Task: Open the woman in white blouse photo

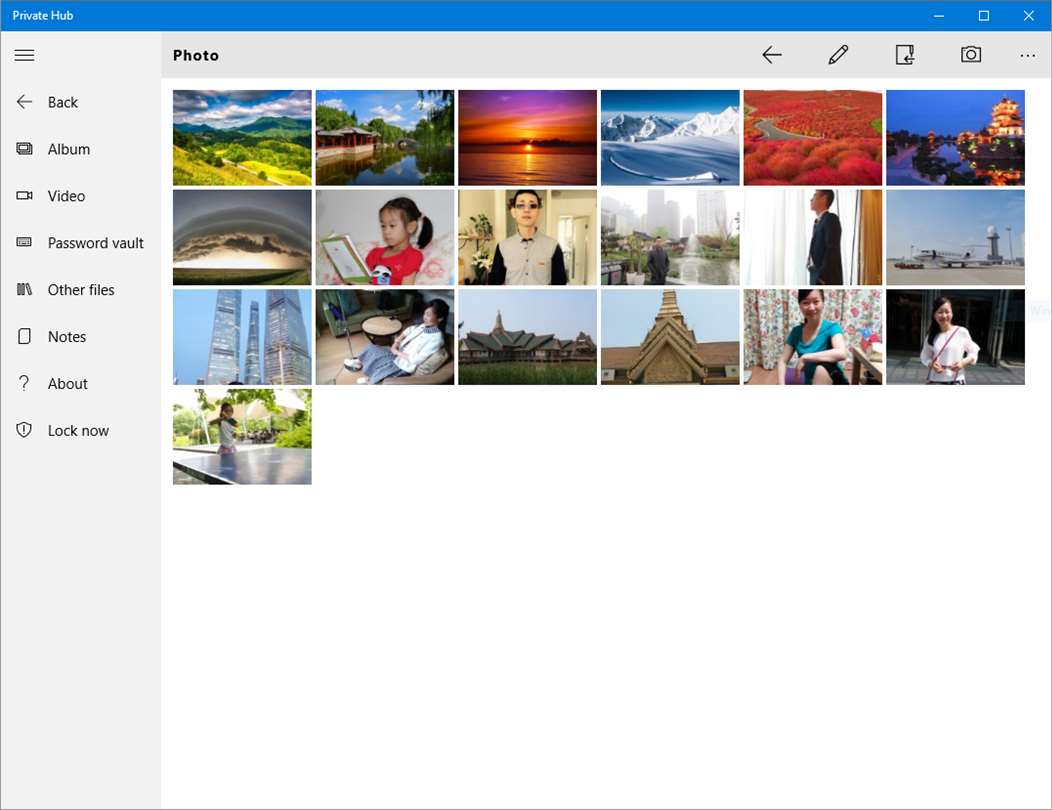Action: pos(955,337)
